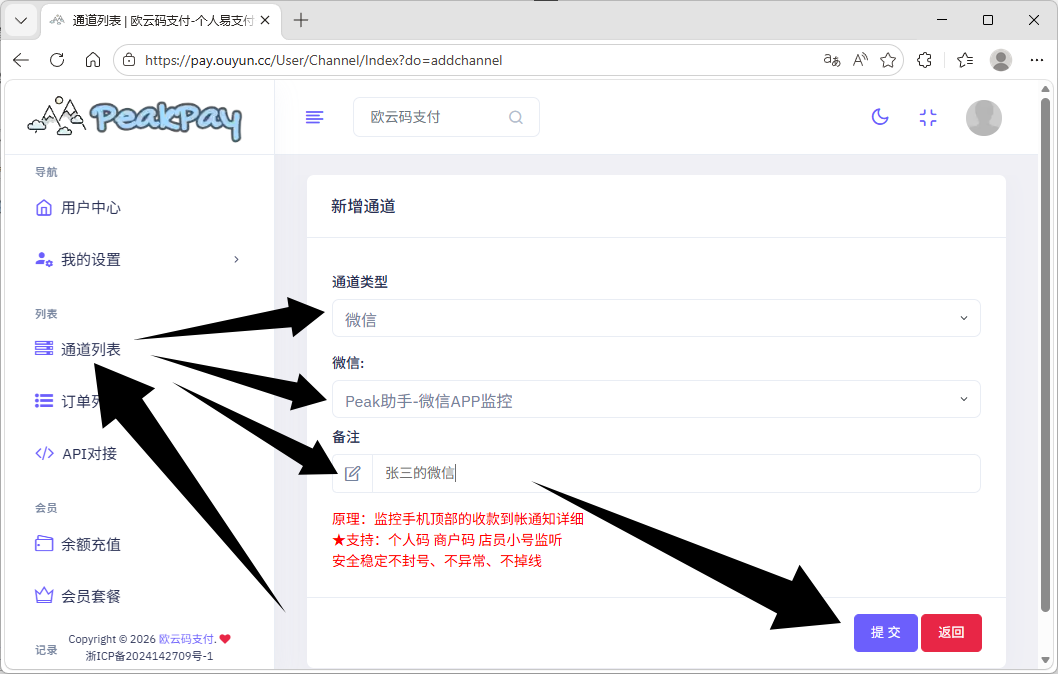Image resolution: width=1058 pixels, height=674 pixels.
Task: Open the 通道类型 dropdown
Action: [x=656, y=319]
